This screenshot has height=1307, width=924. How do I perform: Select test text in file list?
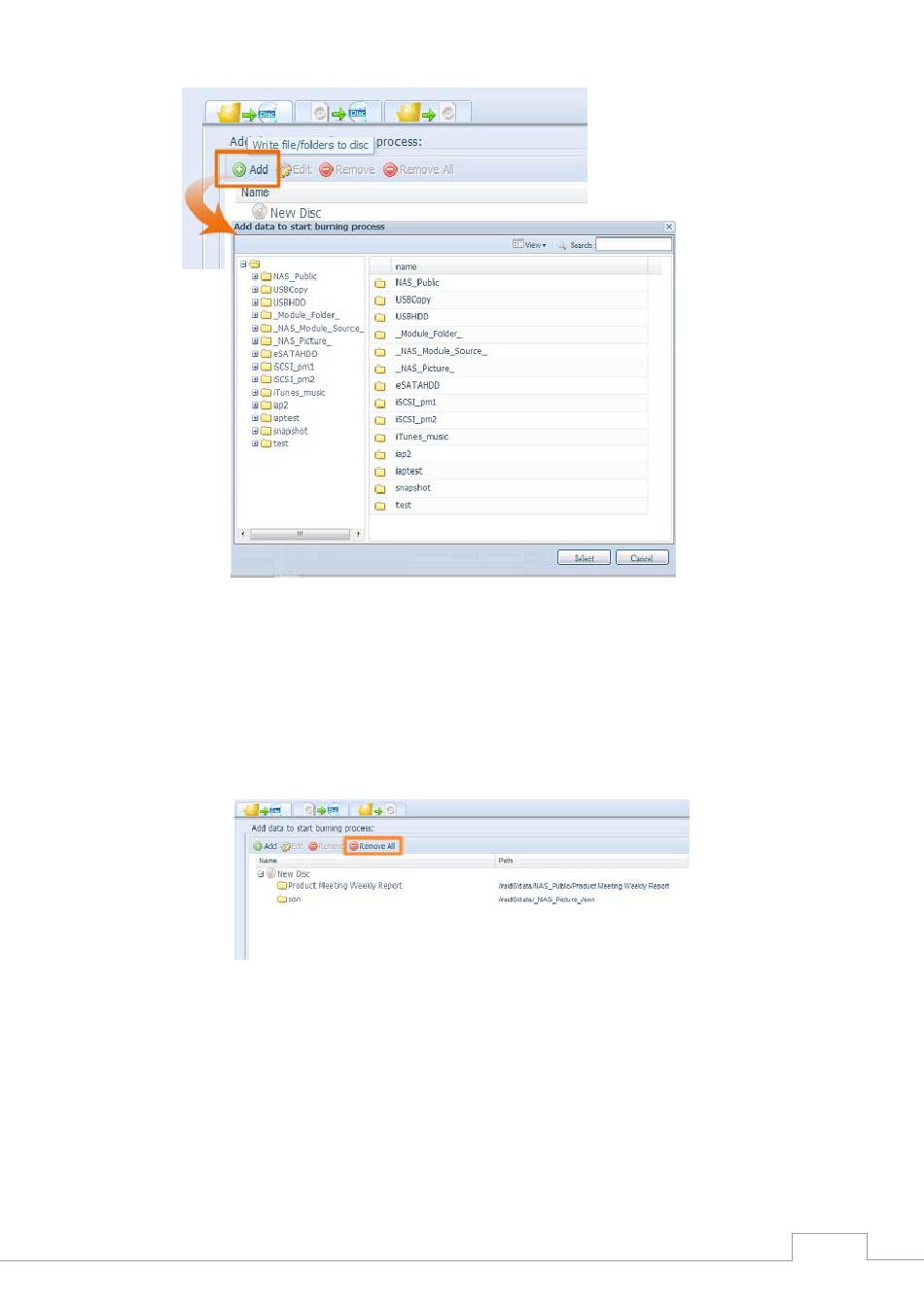[403, 505]
